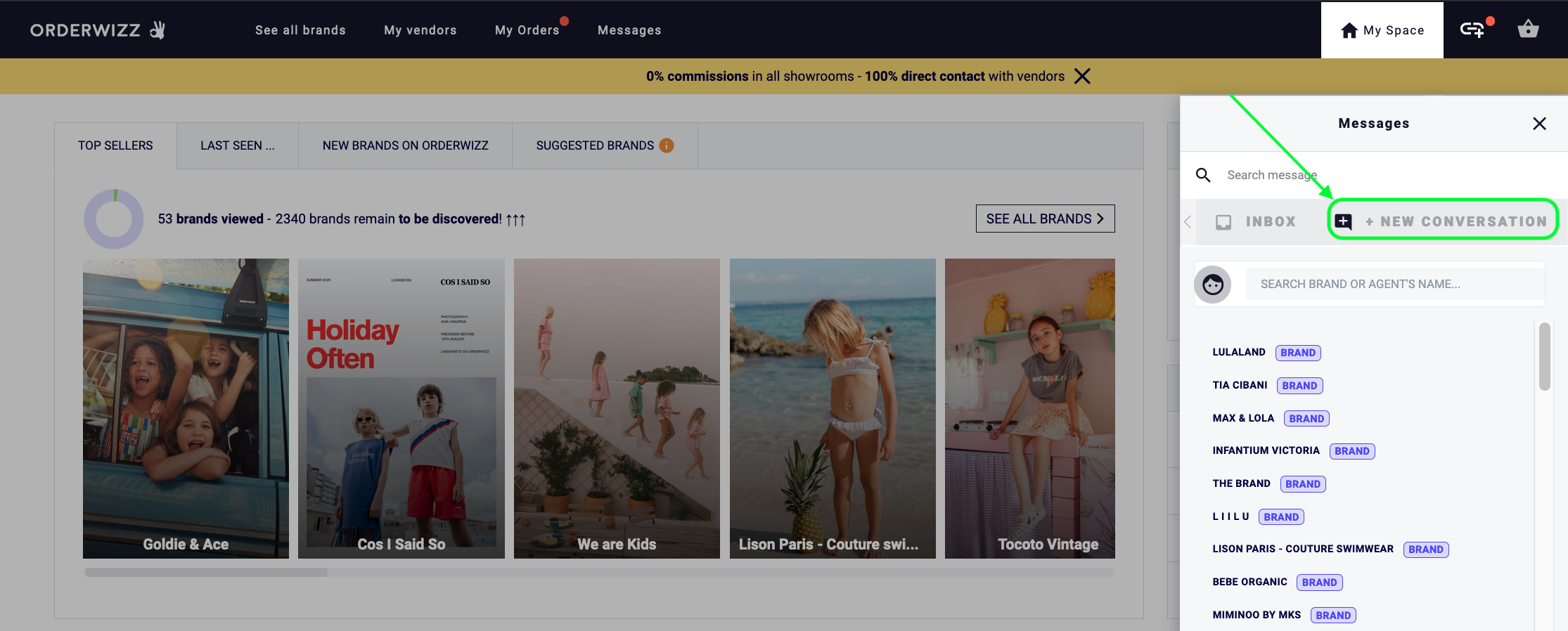Switch to the LAST SEEN tab
Image resolution: width=1568 pixels, height=631 pixels.
(238, 145)
